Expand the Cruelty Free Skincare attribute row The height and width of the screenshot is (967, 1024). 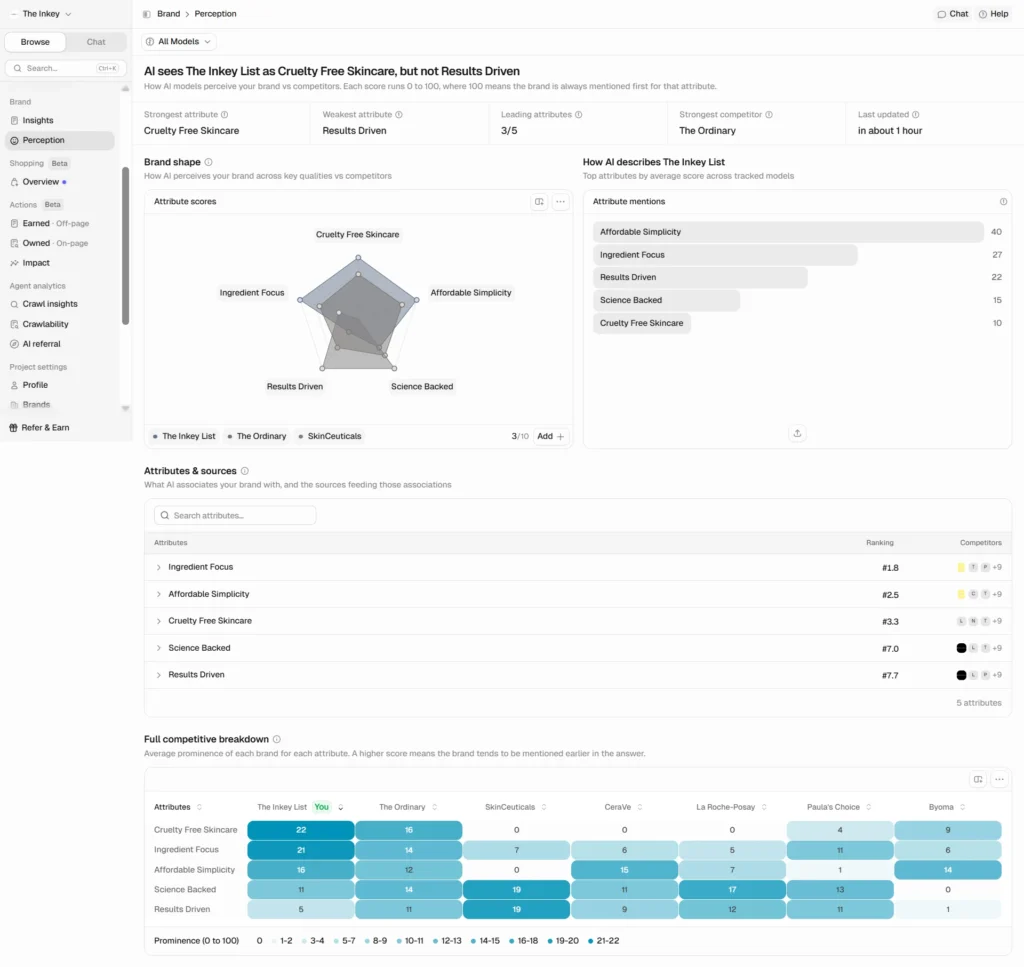[x=159, y=621]
